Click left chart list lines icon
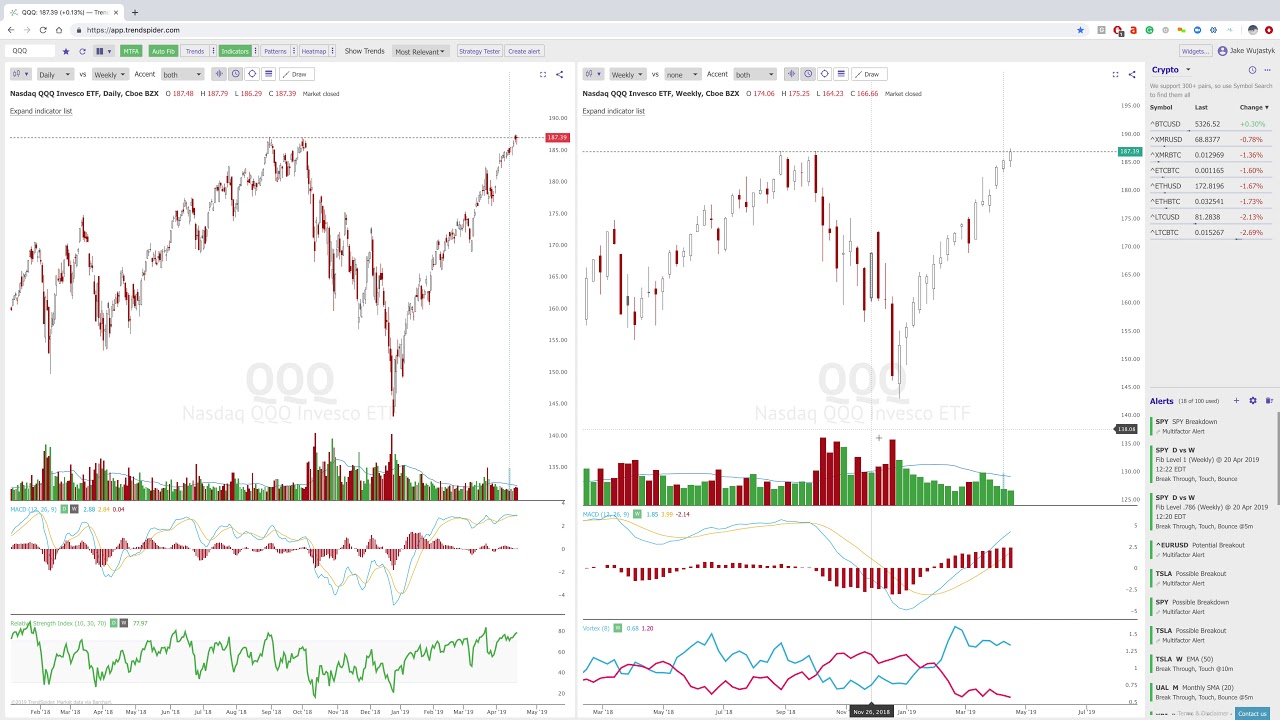1280x720 pixels. [x=268, y=74]
